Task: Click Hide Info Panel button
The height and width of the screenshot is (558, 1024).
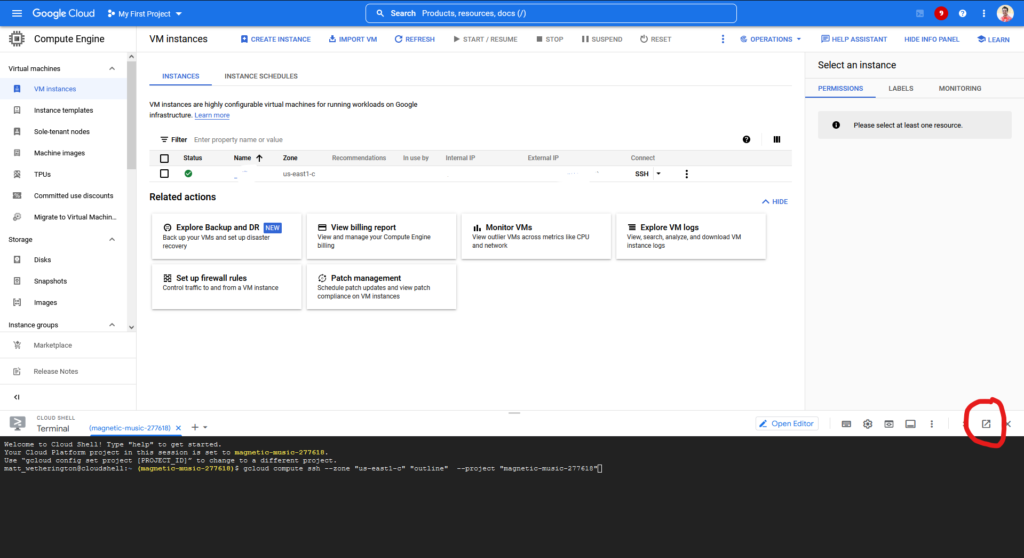Action: (931, 39)
